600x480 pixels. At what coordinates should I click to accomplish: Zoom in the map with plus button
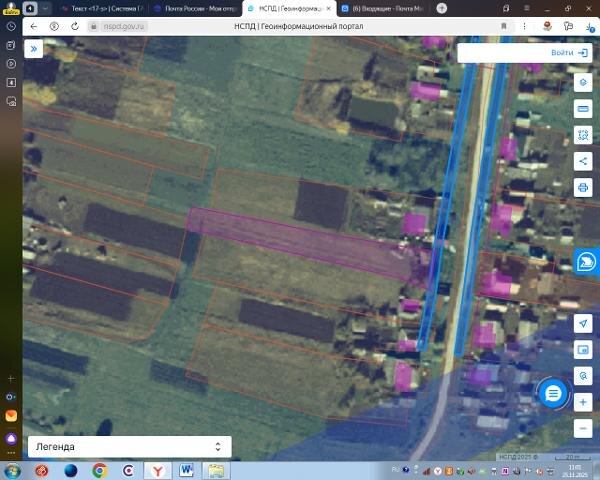coord(583,402)
